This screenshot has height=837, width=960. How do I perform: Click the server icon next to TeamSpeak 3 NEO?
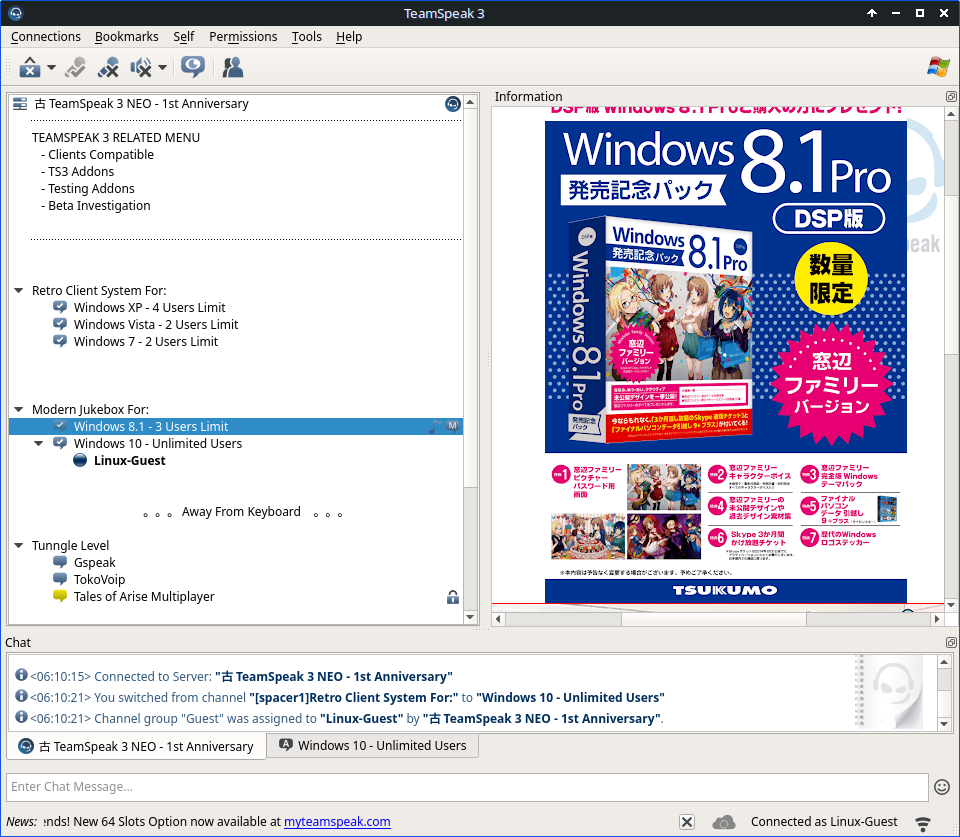point(20,103)
